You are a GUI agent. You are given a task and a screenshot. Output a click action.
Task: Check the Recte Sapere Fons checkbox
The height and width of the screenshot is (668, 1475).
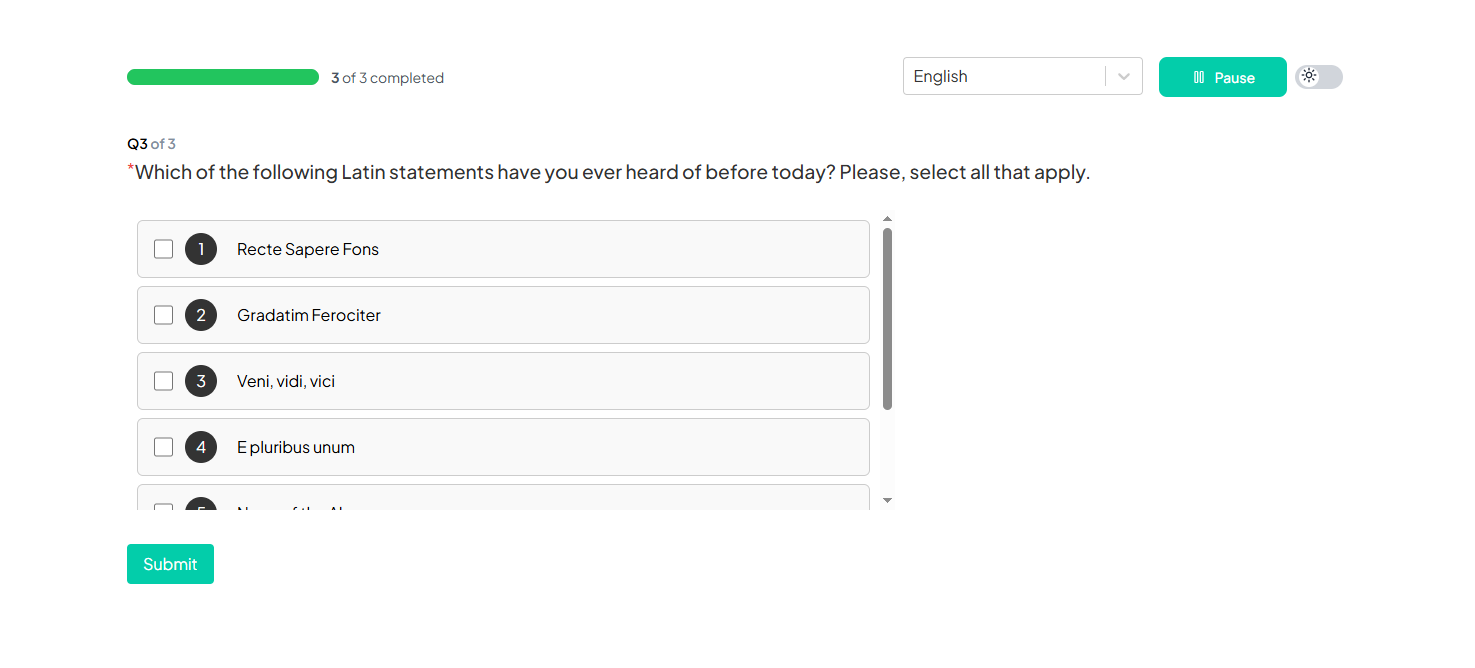point(163,248)
